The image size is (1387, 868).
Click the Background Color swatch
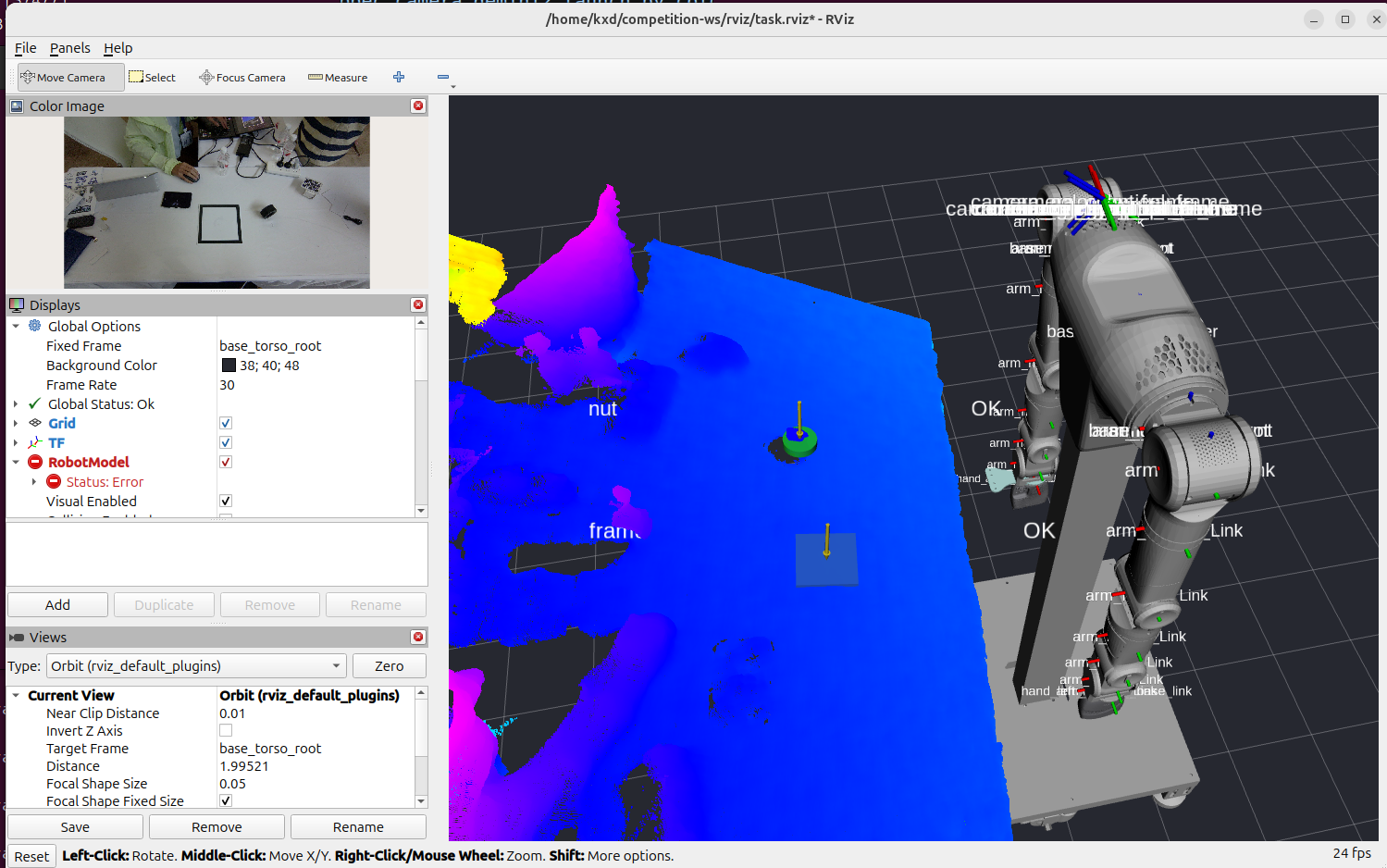229,366
